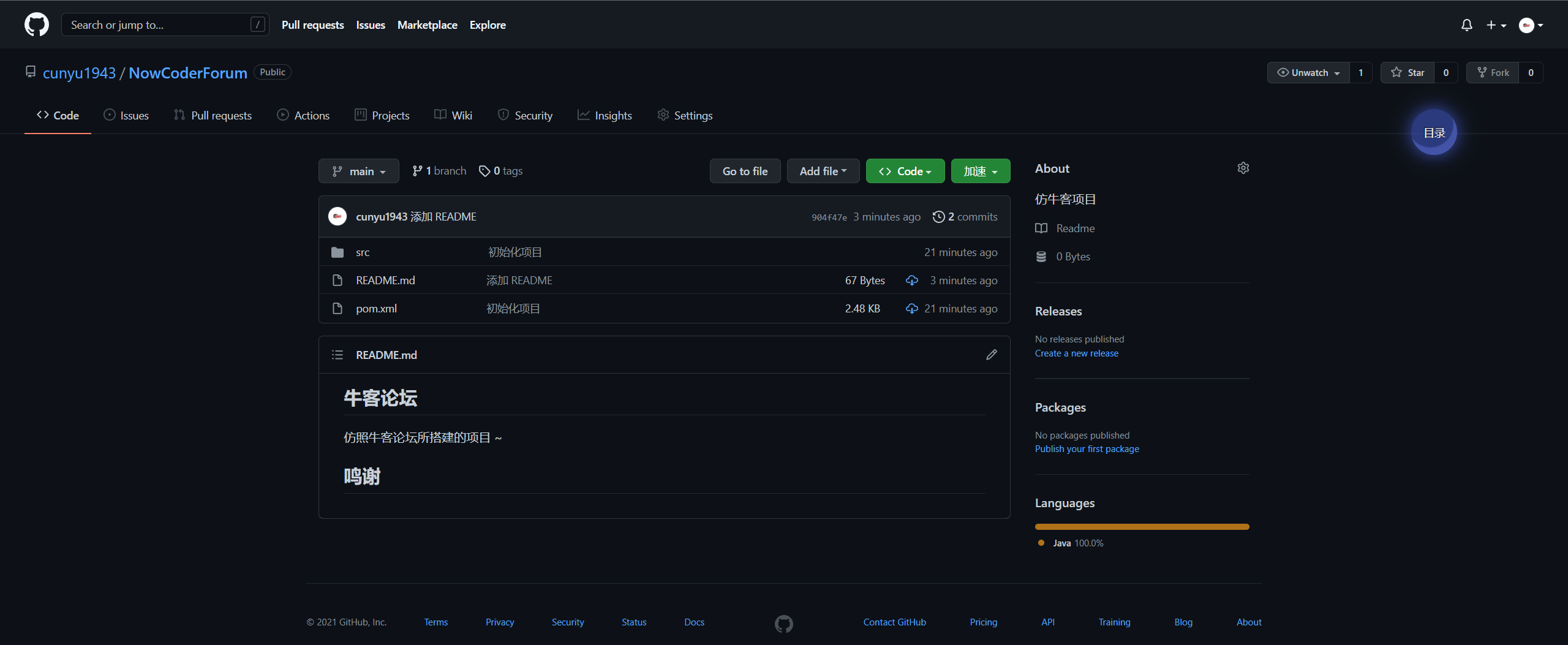Switch to the Code tab

(58, 115)
